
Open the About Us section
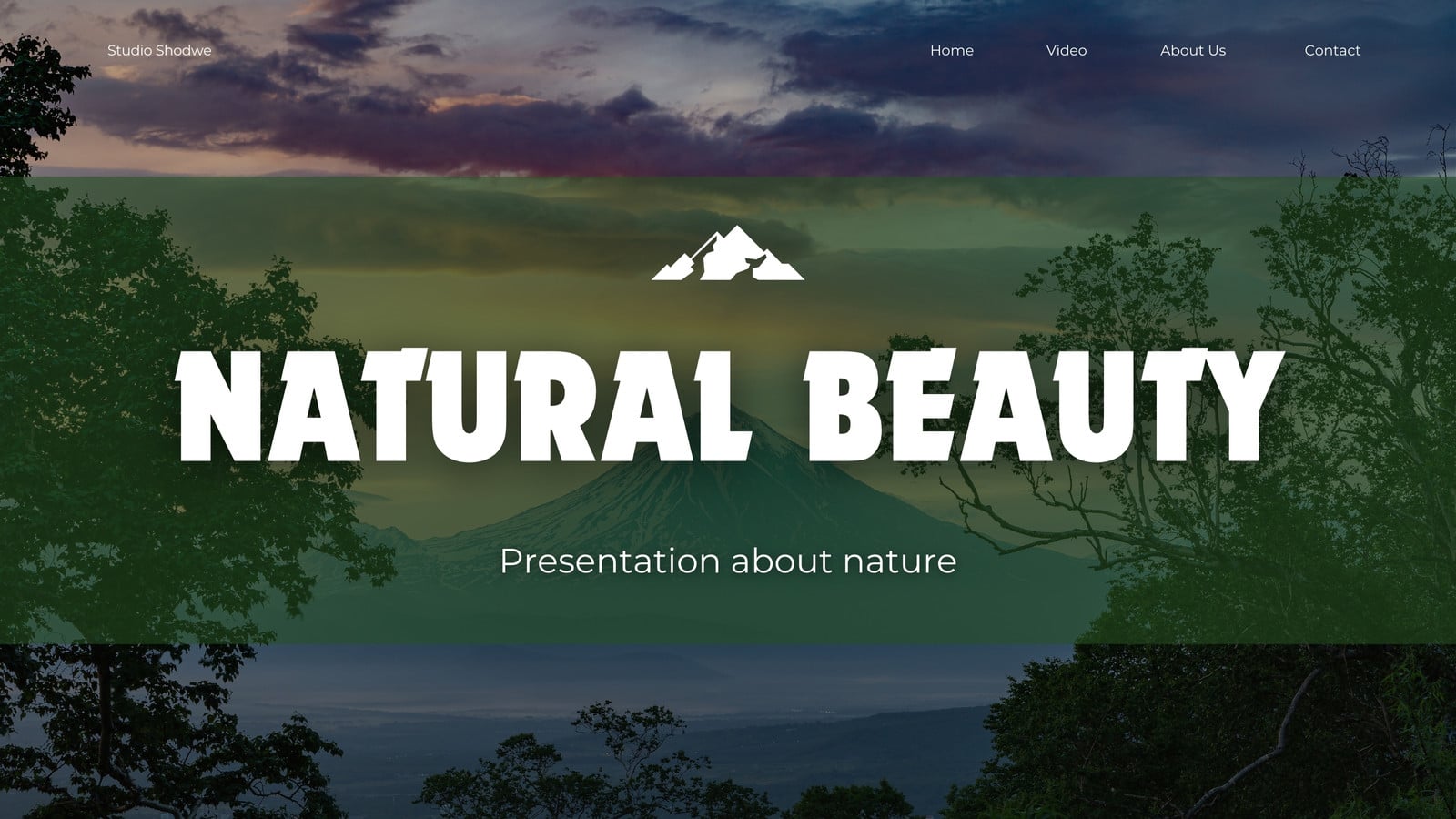point(1193,50)
